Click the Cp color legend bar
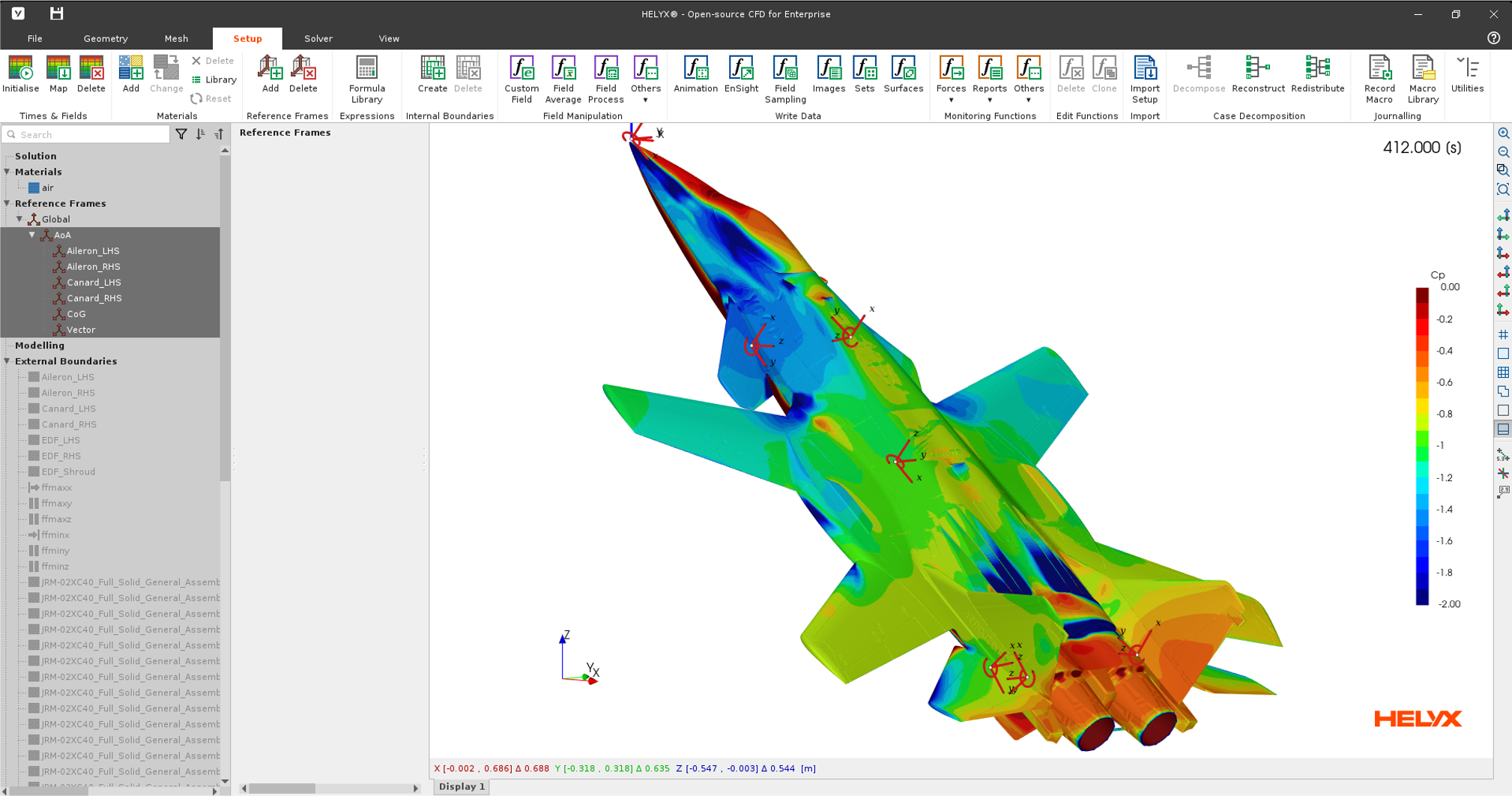This screenshot has width=1512, height=796. pyautogui.click(x=1422, y=442)
